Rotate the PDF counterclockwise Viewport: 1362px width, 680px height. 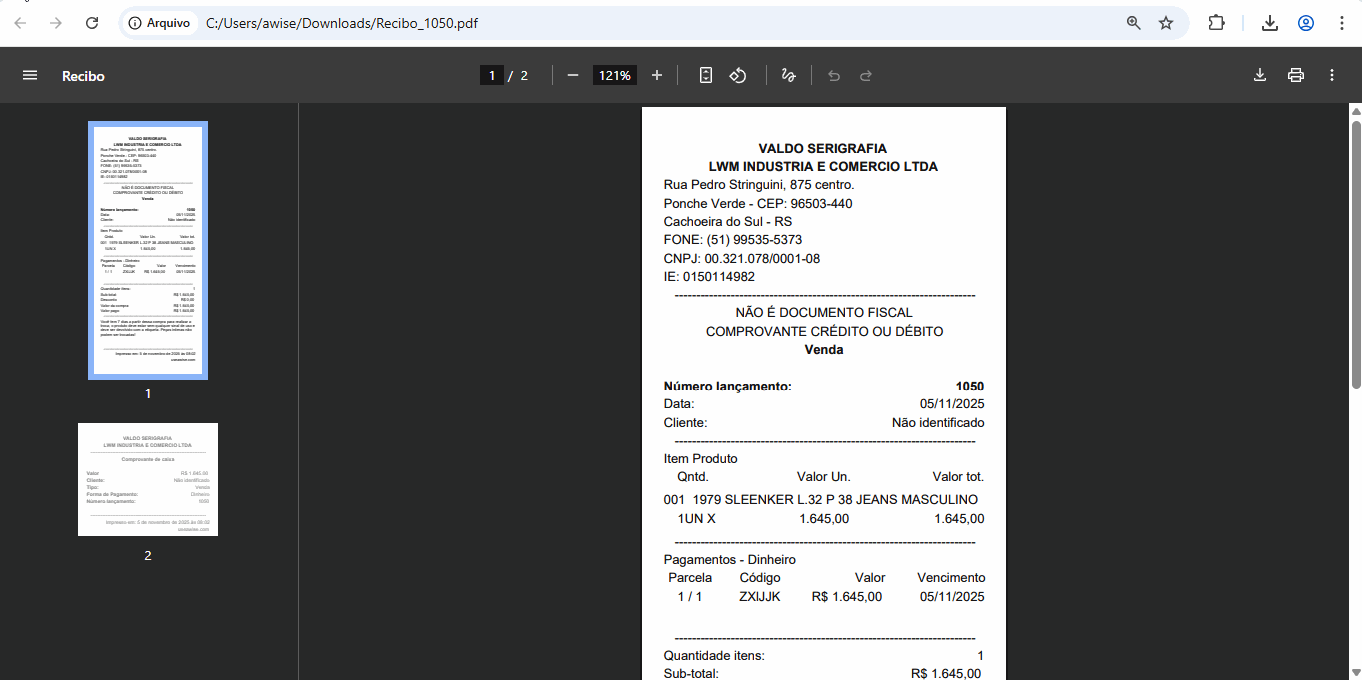pyautogui.click(x=738, y=75)
